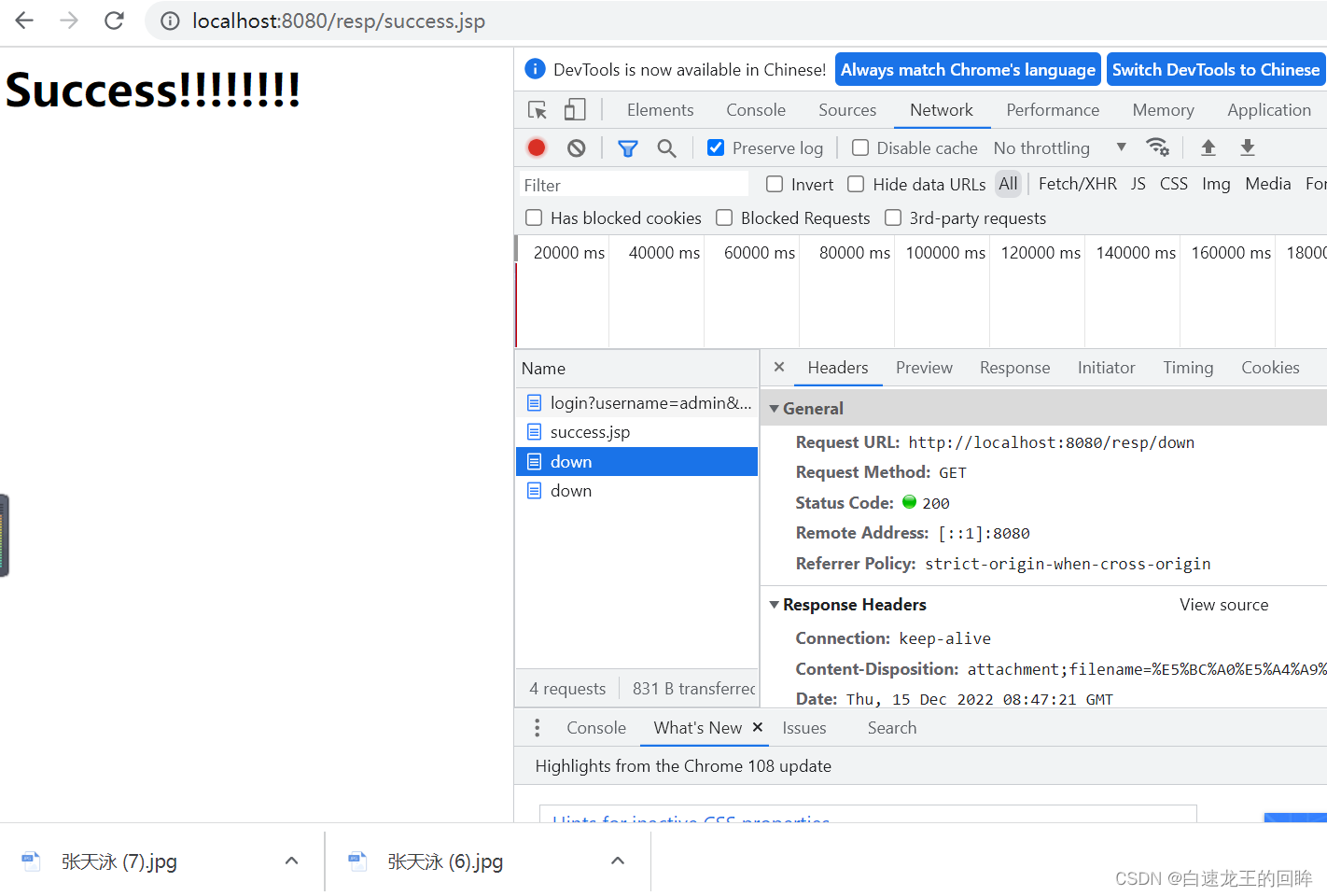Show the Cookies tab of request
Image resolution: width=1327 pixels, height=896 pixels.
[x=1270, y=368]
